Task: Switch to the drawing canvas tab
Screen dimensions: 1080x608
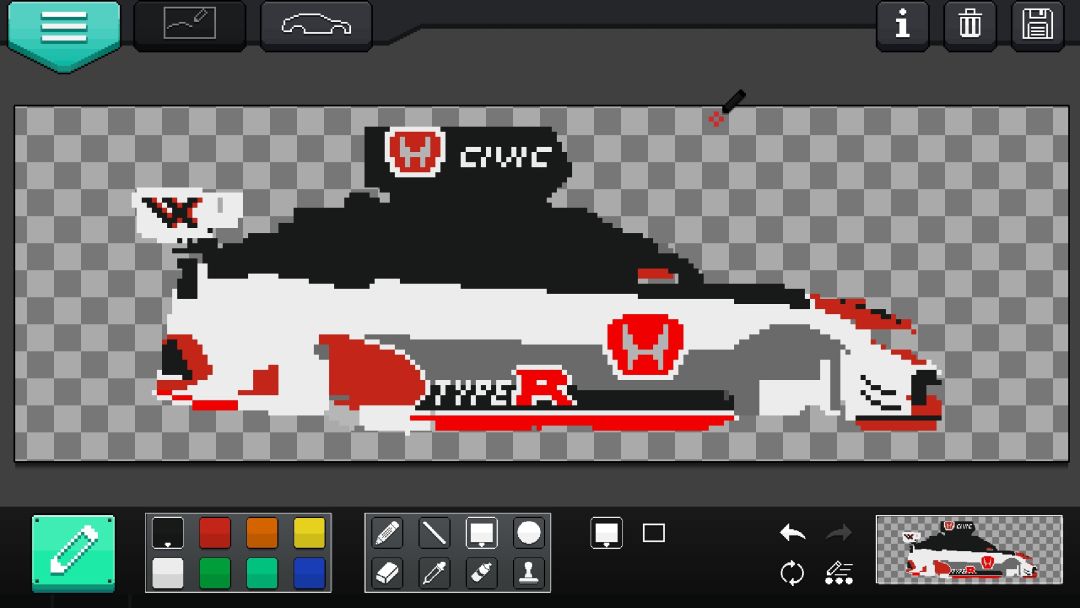Action: (x=189, y=25)
